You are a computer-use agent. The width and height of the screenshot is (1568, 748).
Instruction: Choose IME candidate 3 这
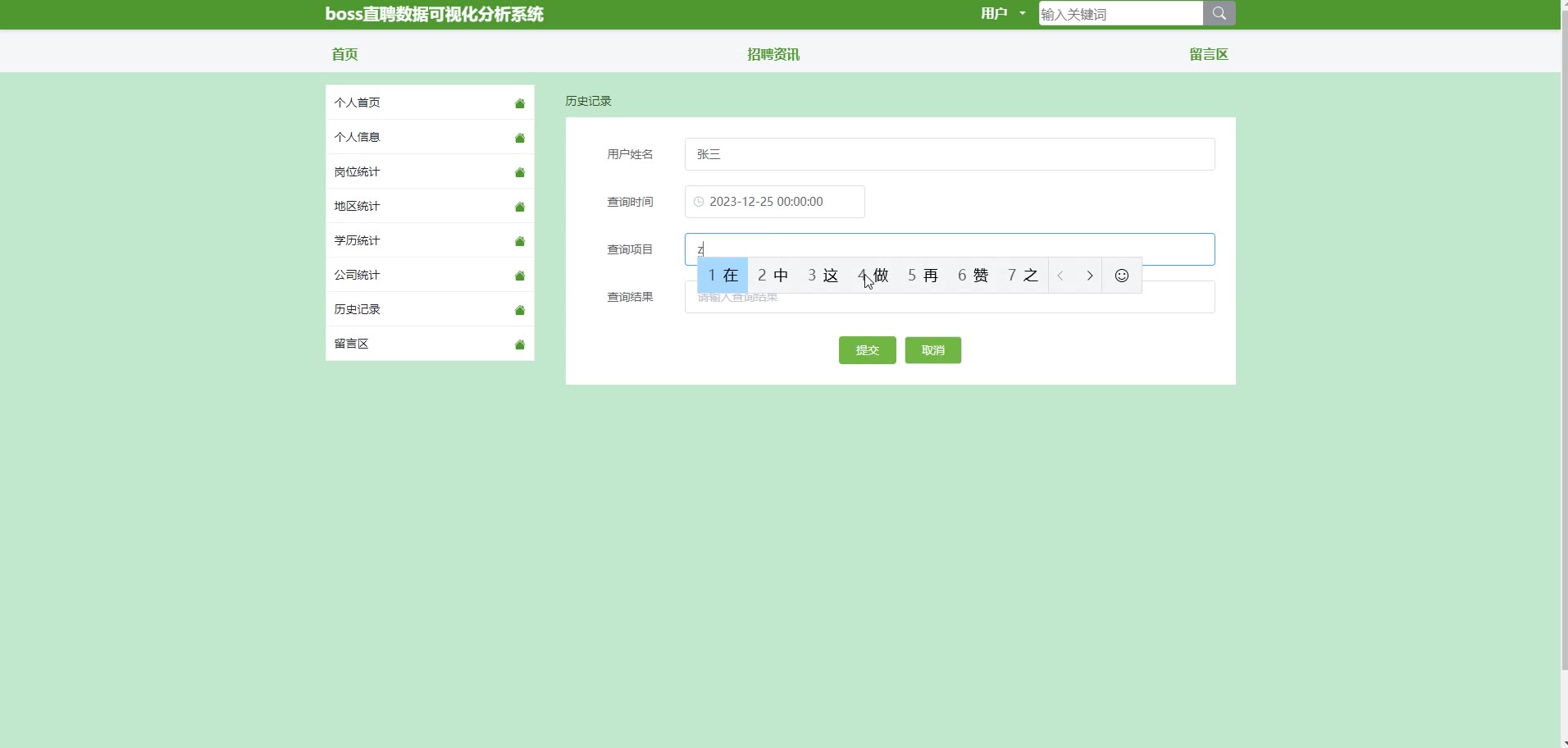(823, 276)
